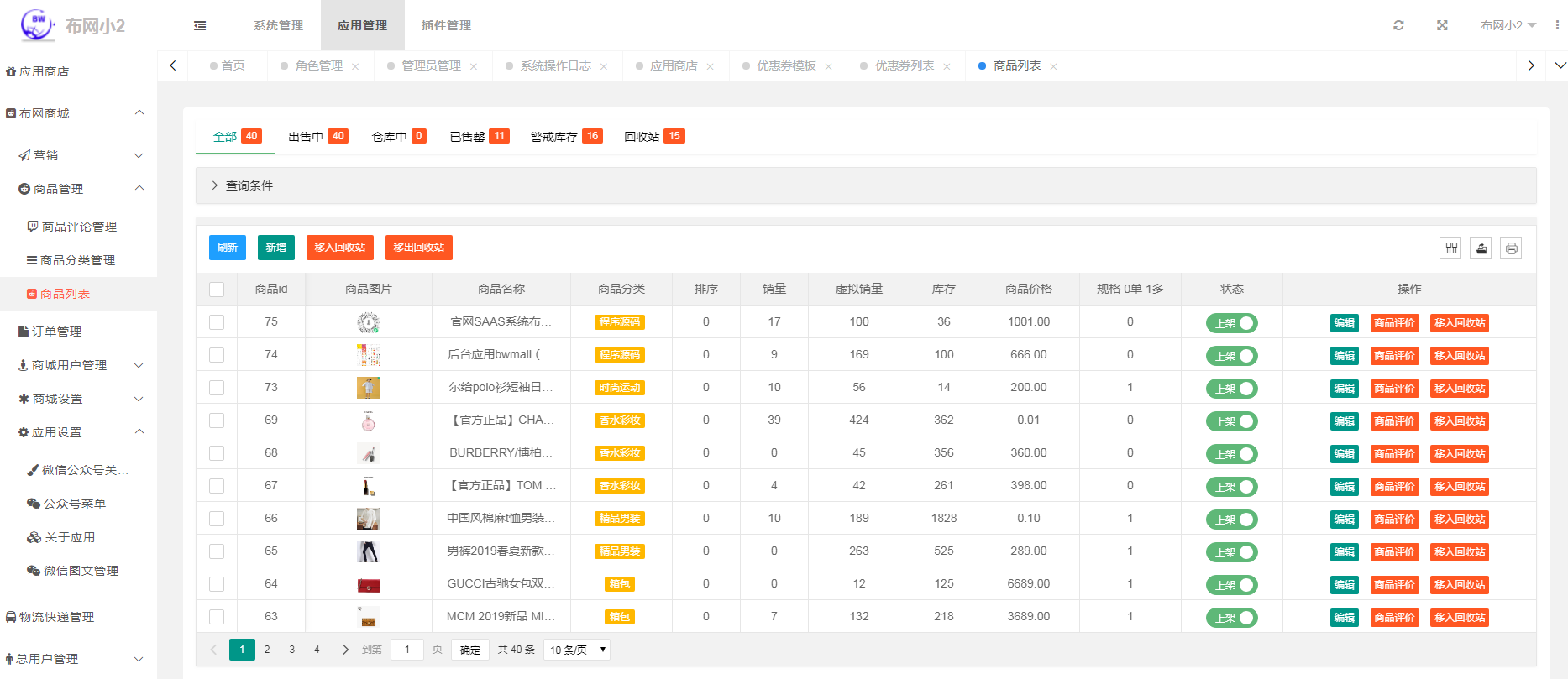
Task: Toggle 上架 status switch for product 75
Action: coord(1231,323)
